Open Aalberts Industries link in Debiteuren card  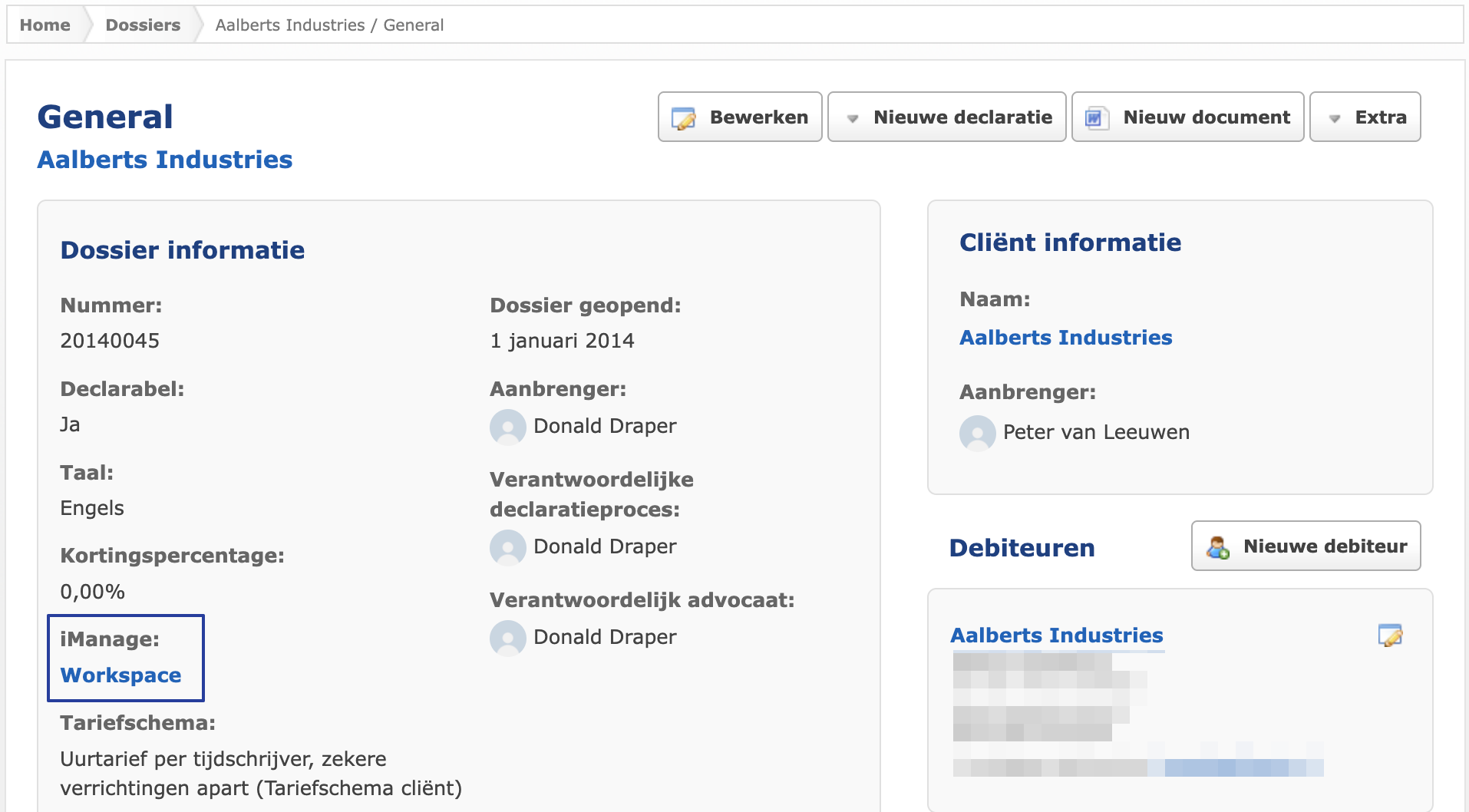(x=1057, y=635)
